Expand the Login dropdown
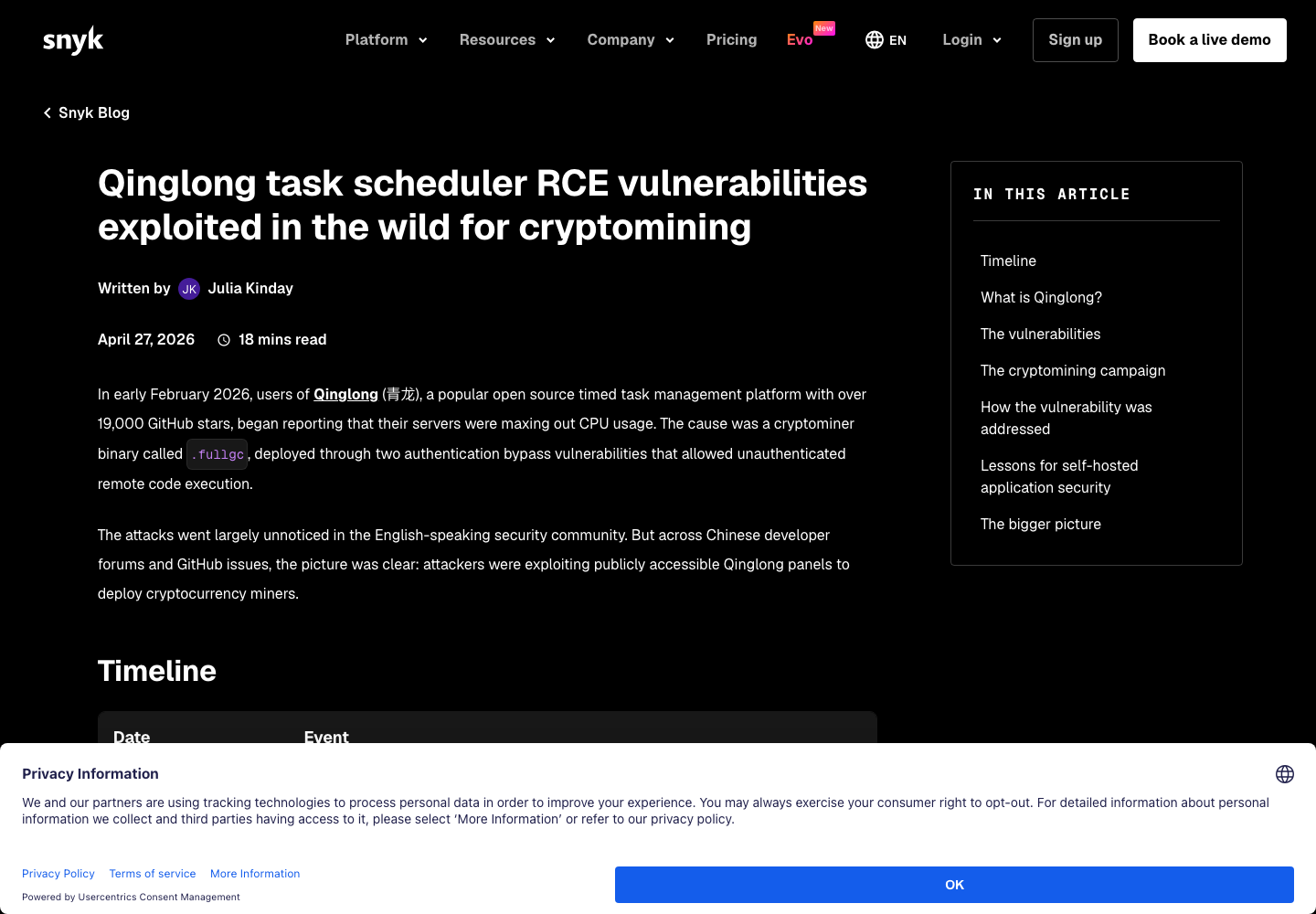 point(972,40)
